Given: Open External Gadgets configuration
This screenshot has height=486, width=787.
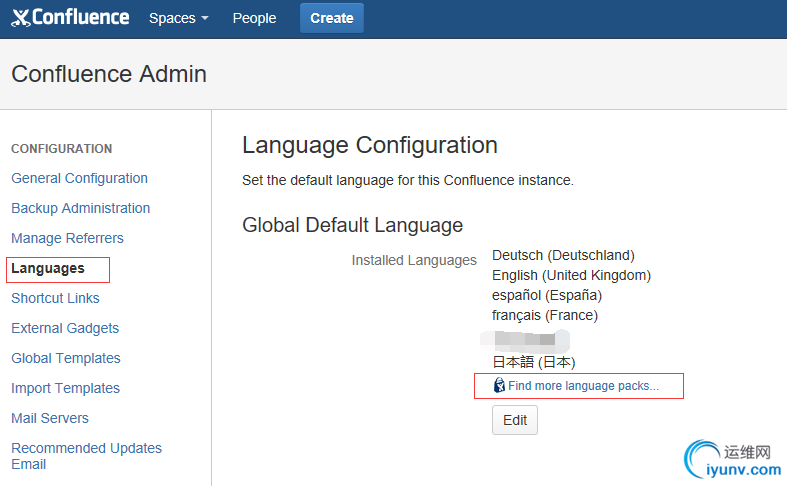Looking at the screenshot, I should coord(65,328).
